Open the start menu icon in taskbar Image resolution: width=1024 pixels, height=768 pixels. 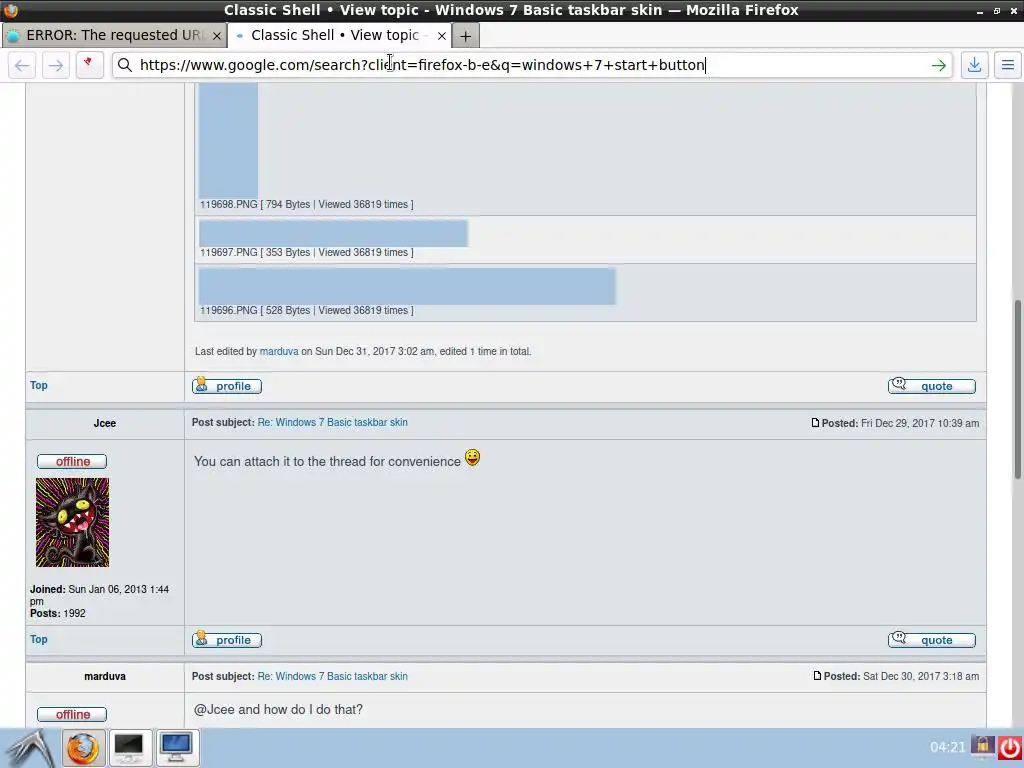pos(30,748)
